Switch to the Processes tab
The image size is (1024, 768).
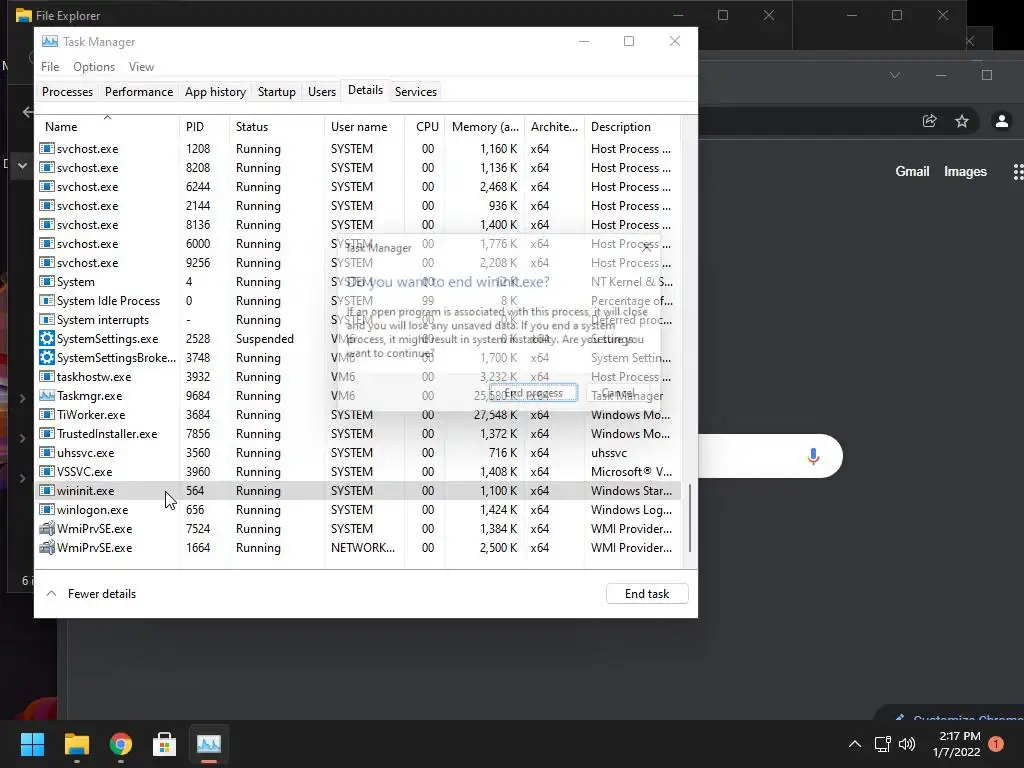coord(67,91)
